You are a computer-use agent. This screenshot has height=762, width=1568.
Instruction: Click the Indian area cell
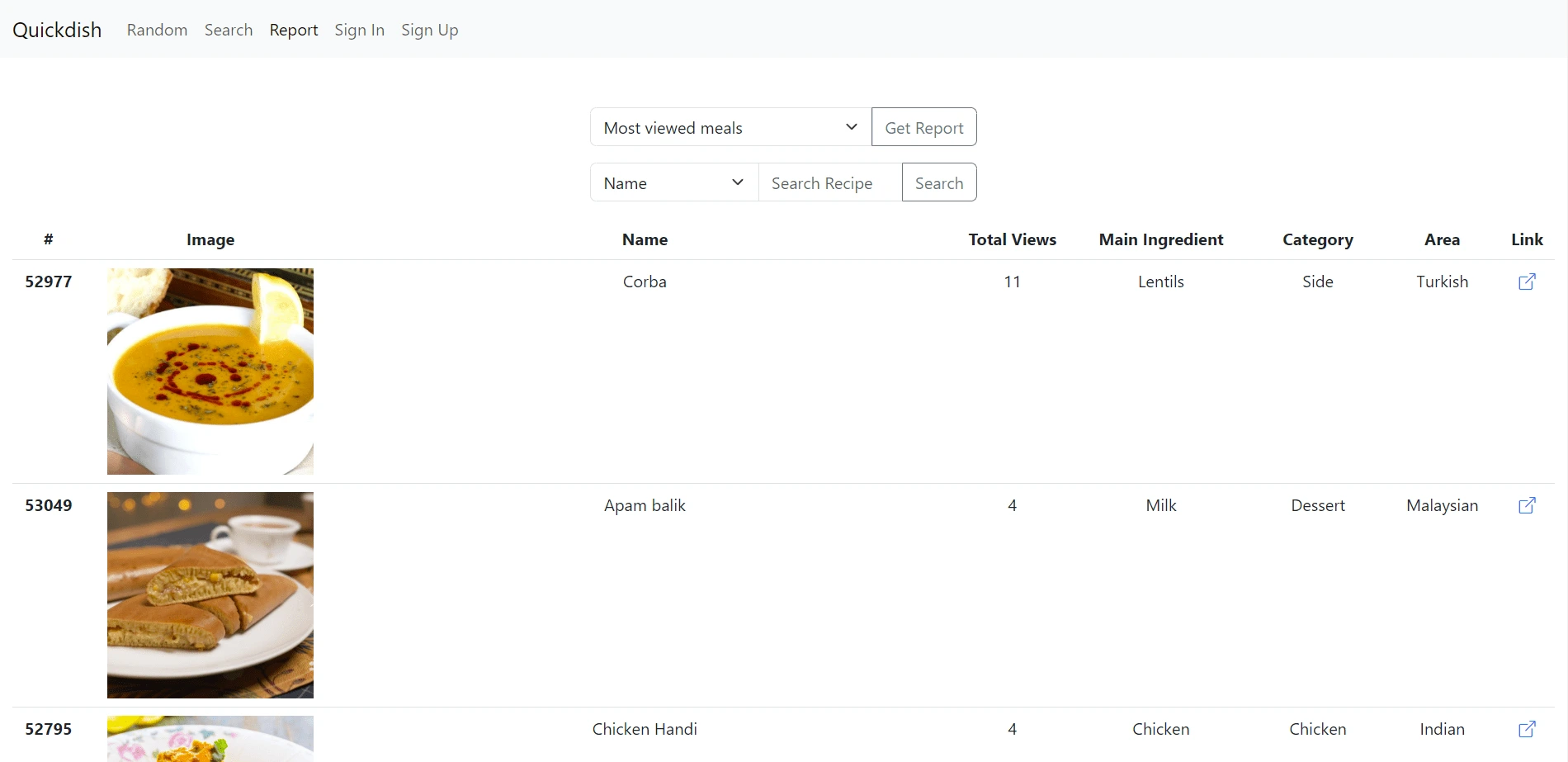1442,729
